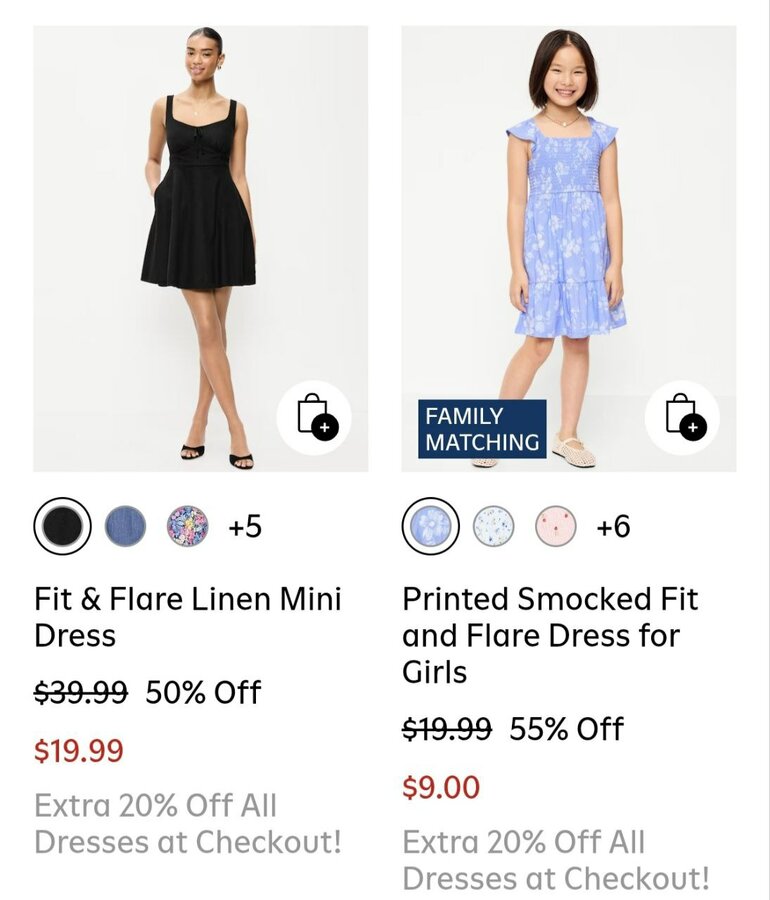Open Fit & Flare Linen Mini Dress title
770x900 pixels.
pos(188,617)
